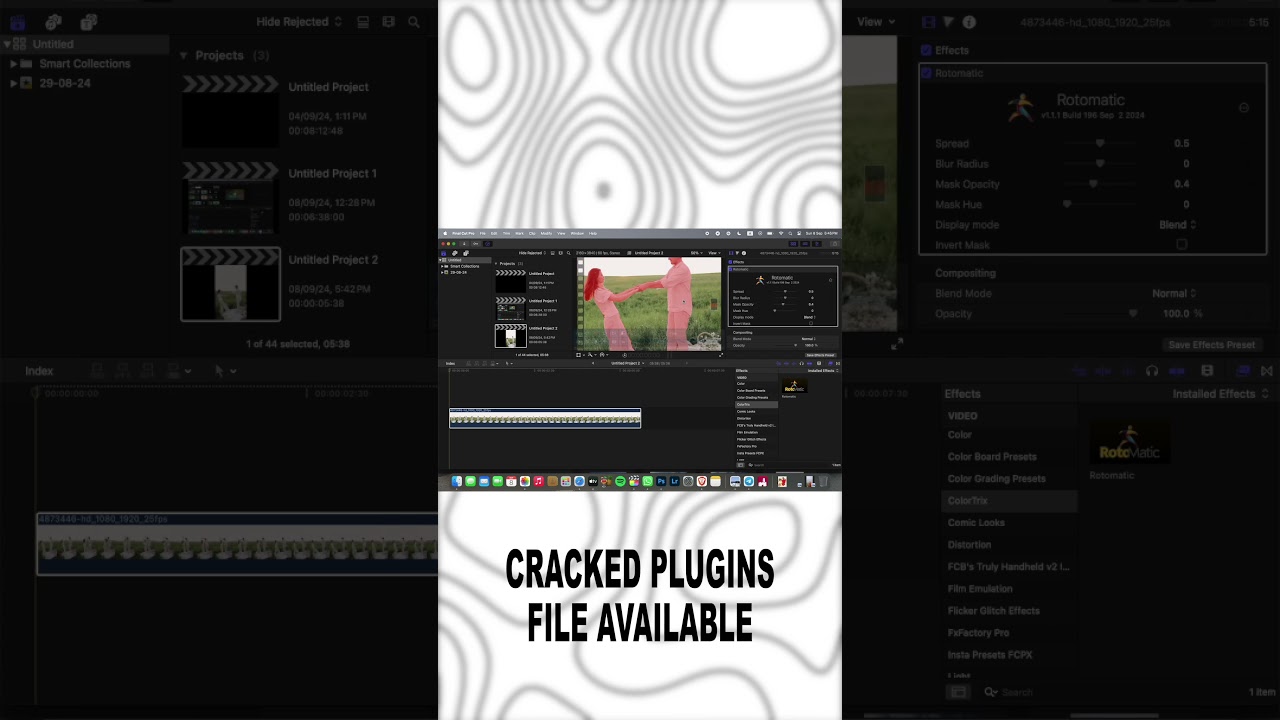Click Spotlight search in center window menu bar
Screen dimensions: 1280x720
click(790, 233)
